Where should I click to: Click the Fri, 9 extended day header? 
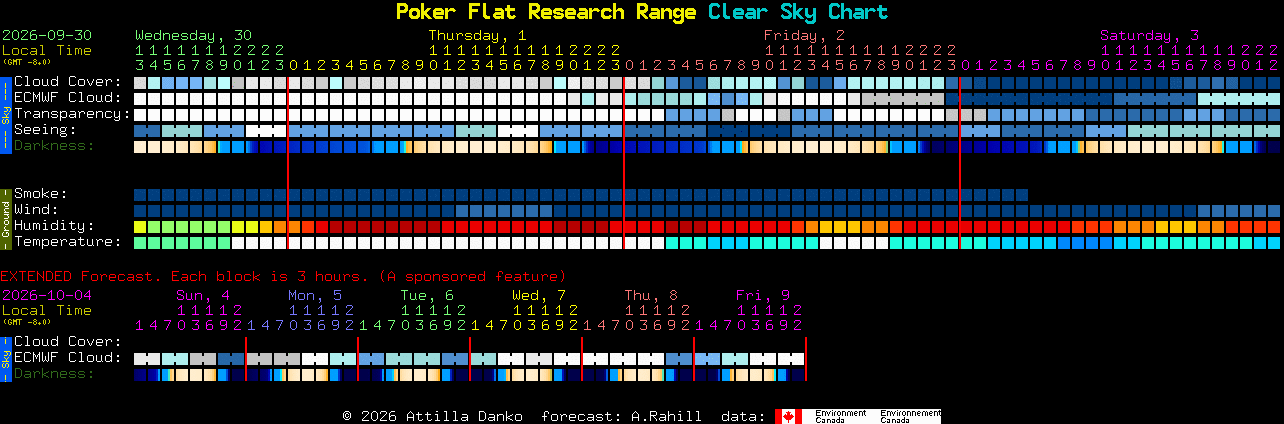[x=763, y=295]
